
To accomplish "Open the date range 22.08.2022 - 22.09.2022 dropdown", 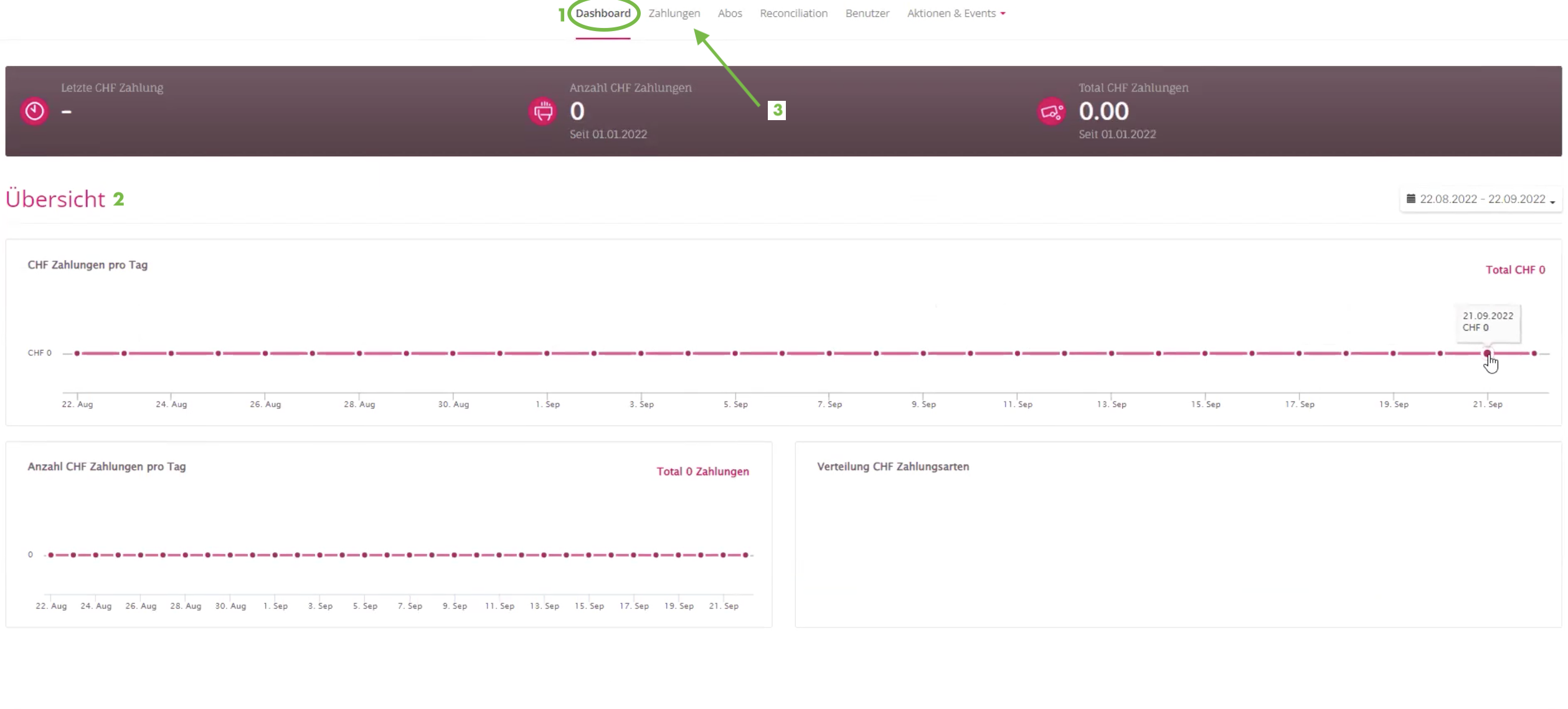I will click(1481, 199).
